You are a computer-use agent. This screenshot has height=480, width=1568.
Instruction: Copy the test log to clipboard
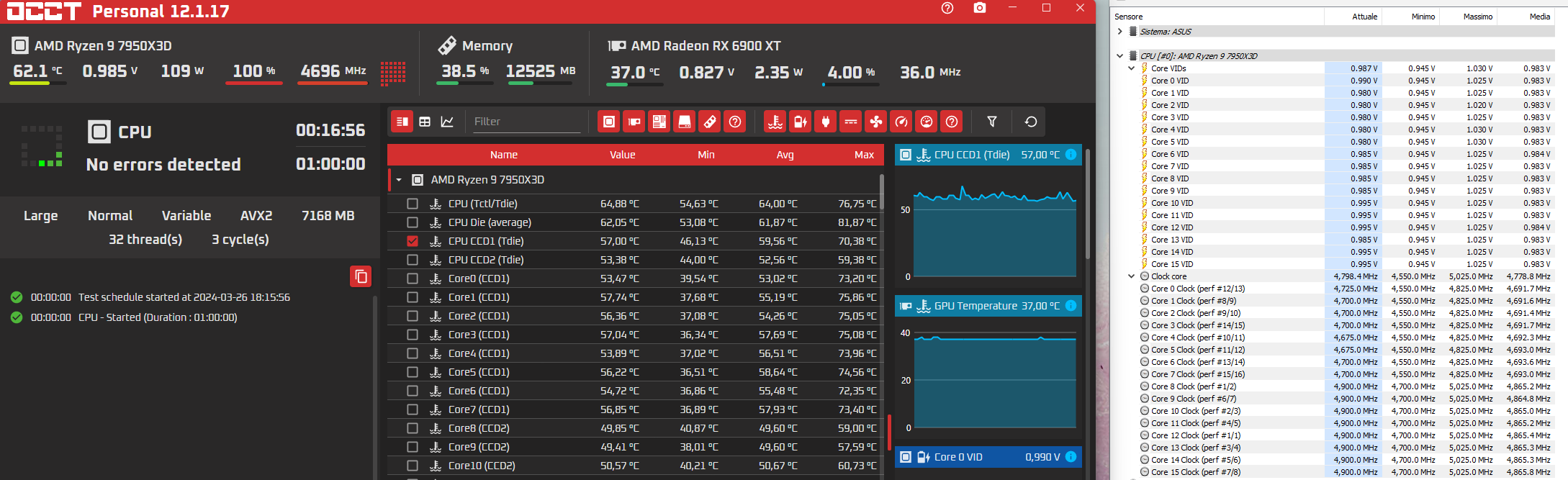pos(361,276)
